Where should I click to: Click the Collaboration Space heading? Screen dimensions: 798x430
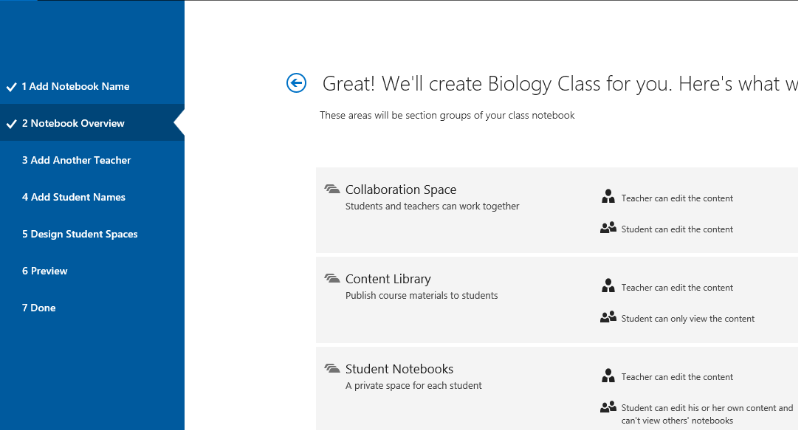coord(400,190)
